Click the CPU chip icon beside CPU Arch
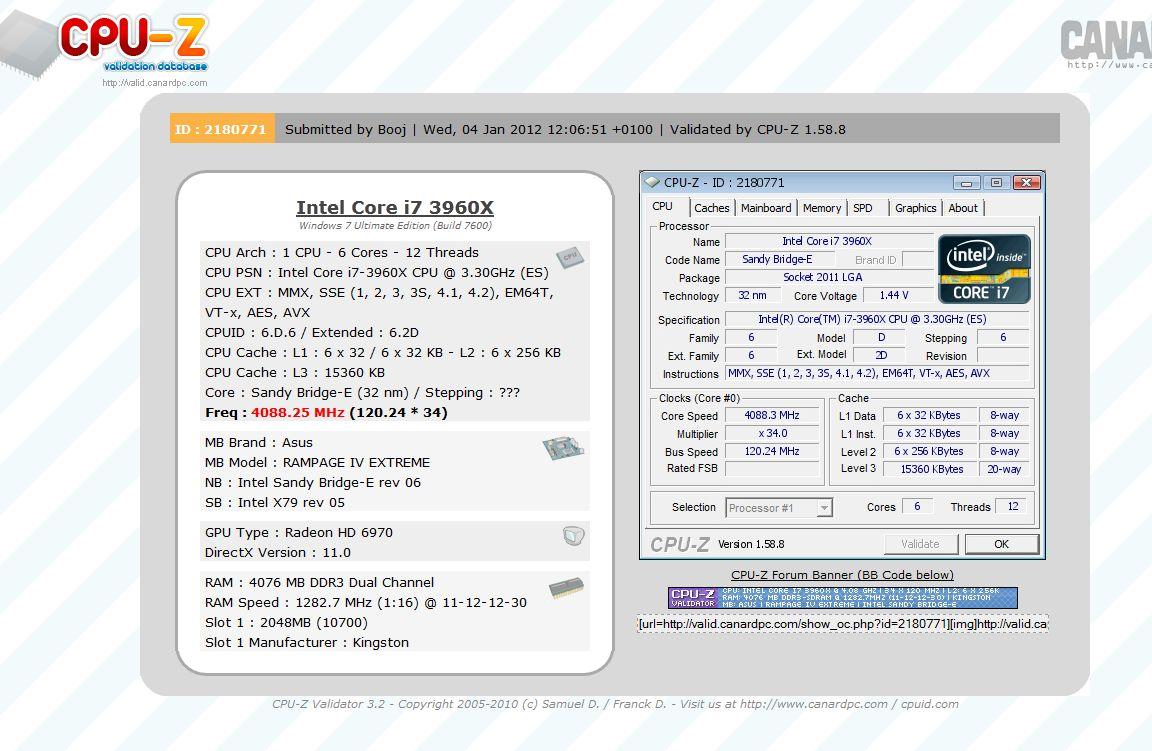The width and height of the screenshot is (1152, 751). coord(570,256)
